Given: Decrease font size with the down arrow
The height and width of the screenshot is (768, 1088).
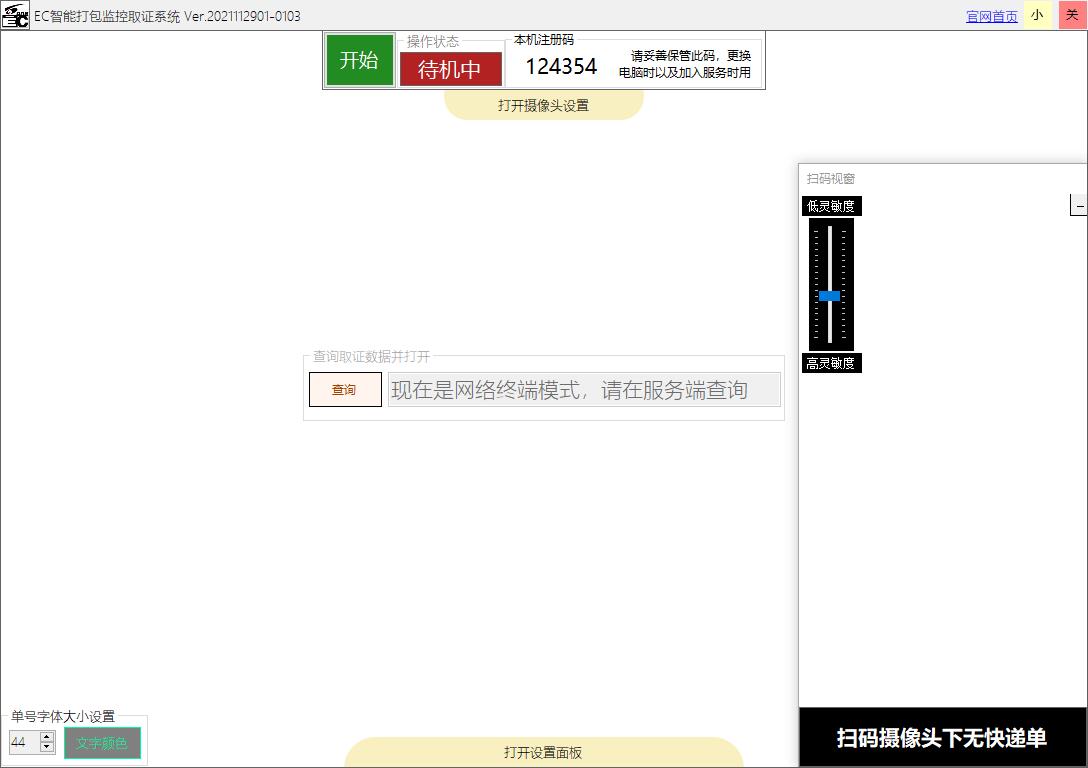Looking at the screenshot, I should coord(47,747).
